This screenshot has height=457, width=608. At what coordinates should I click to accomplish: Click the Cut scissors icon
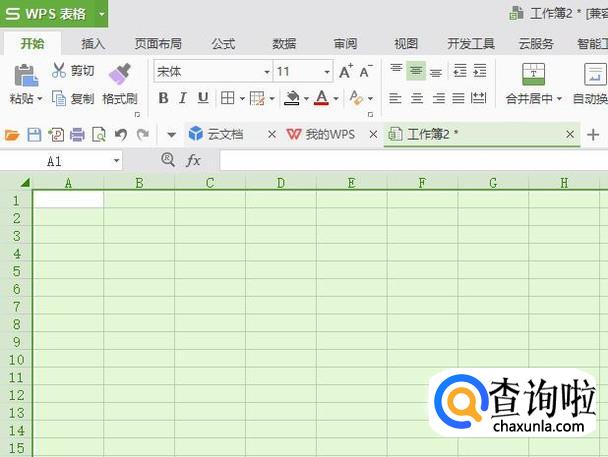coord(59,71)
